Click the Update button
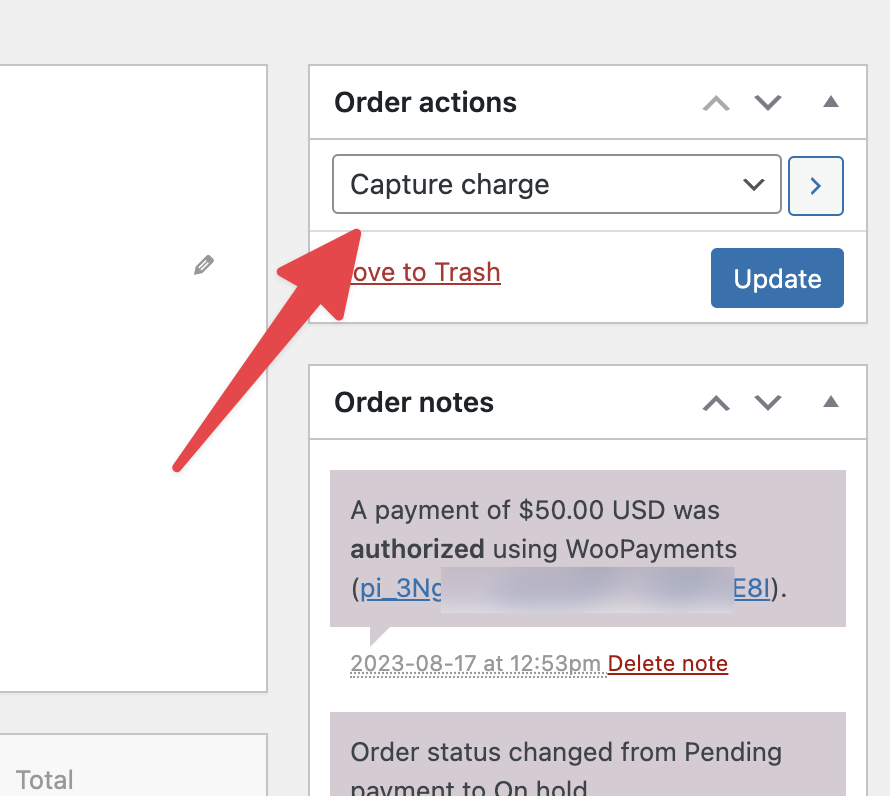Screen dimensions: 890x796 point(777,278)
